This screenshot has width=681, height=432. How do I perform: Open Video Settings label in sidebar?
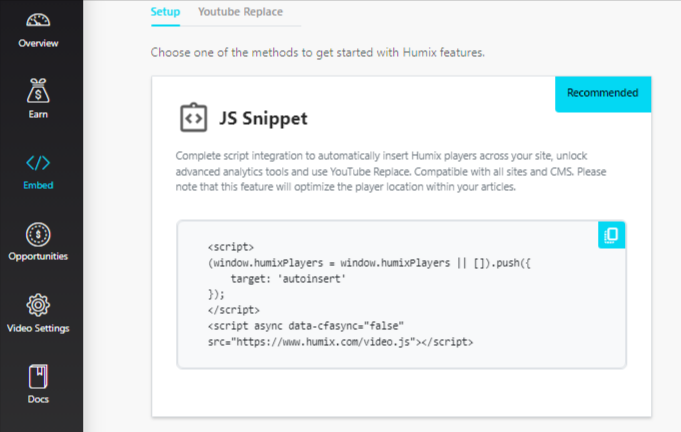[38, 328]
